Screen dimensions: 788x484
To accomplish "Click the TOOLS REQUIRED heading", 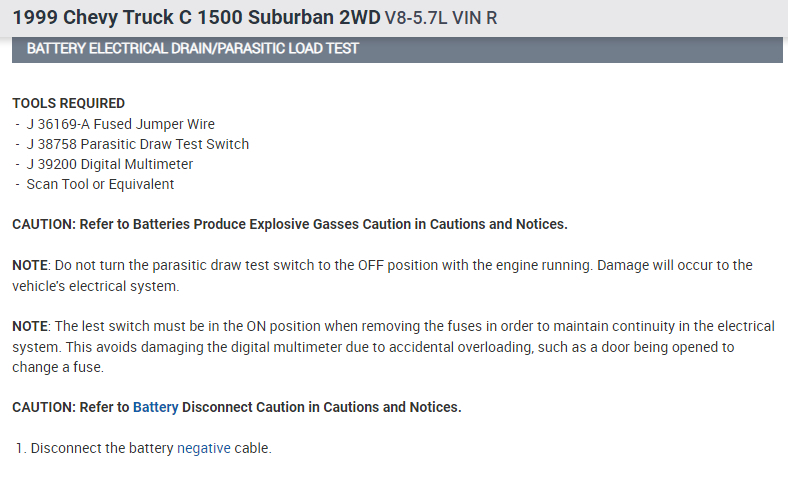I will pyautogui.click(x=68, y=103).
